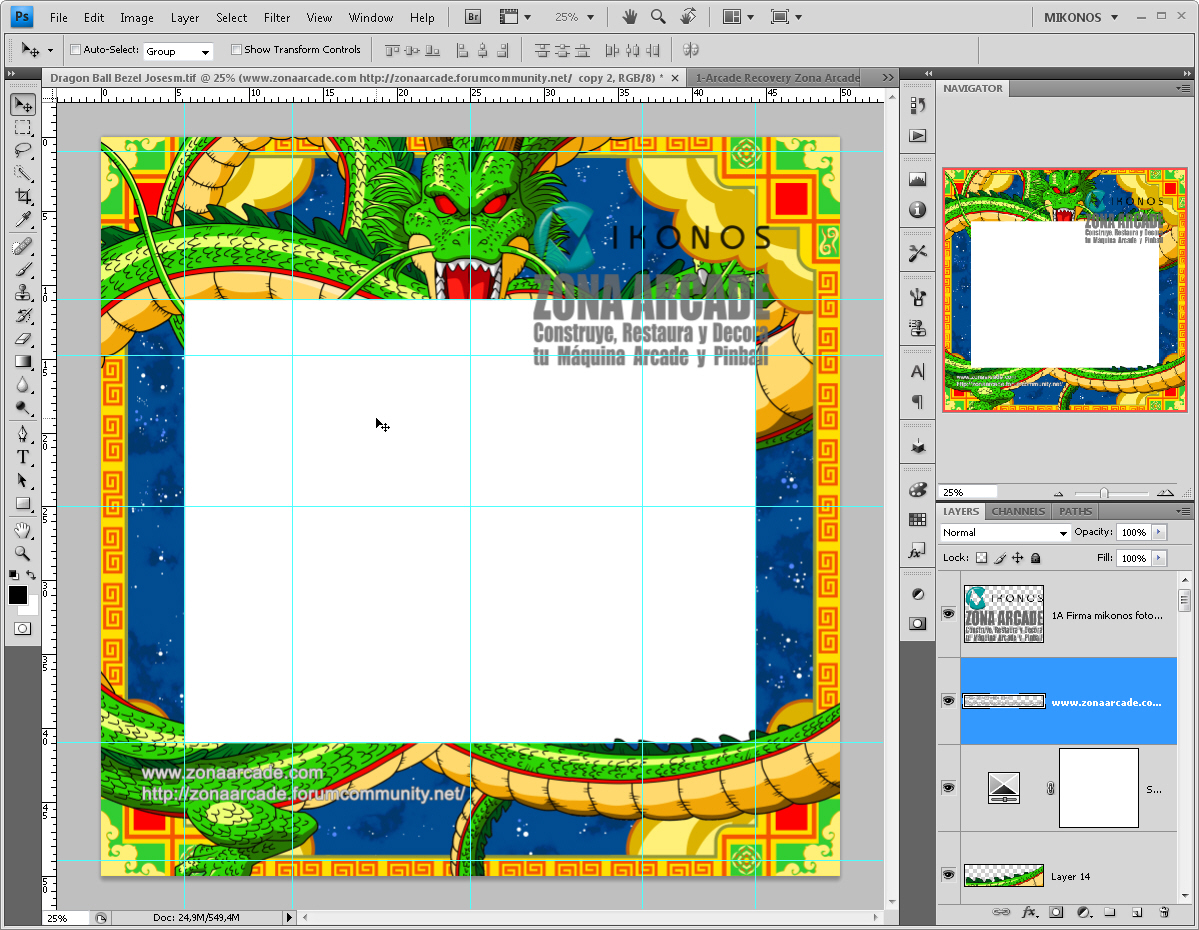This screenshot has height=930, width=1199.
Task: Swap foreground and background colors
Action: tap(31, 574)
